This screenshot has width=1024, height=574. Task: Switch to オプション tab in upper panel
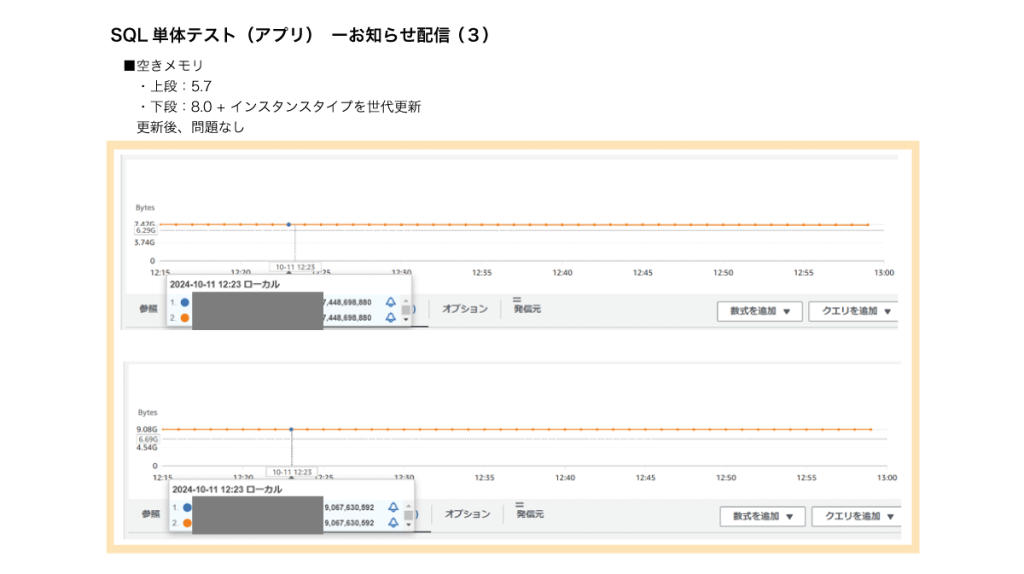pyautogui.click(x=465, y=309)
